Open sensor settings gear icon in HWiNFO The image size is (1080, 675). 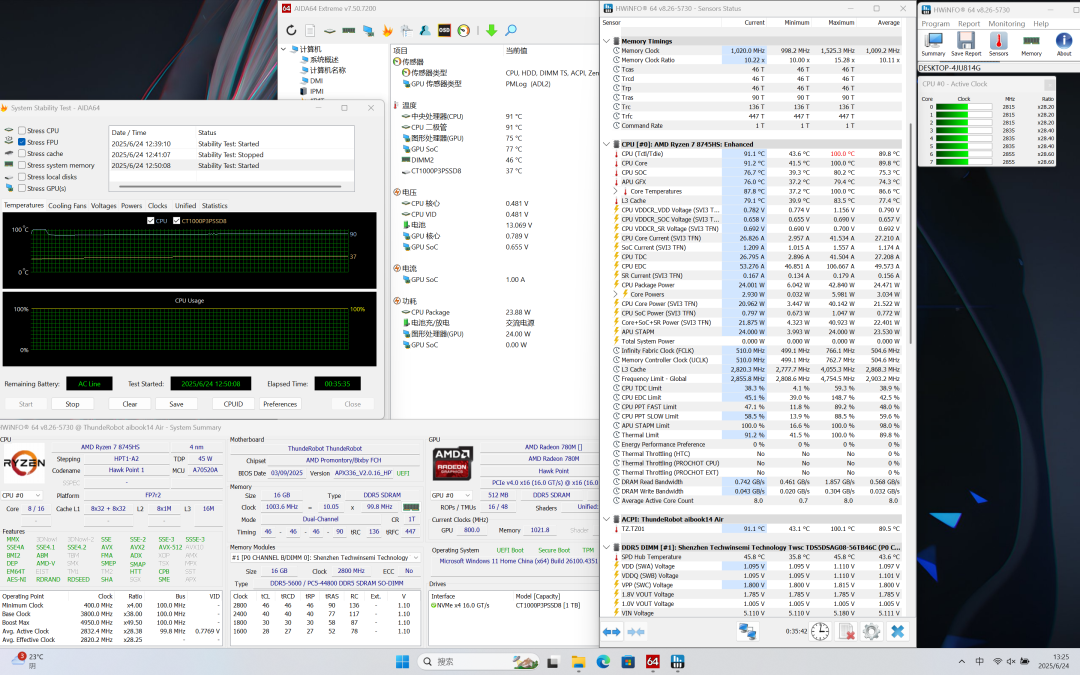tap(871, 632)
